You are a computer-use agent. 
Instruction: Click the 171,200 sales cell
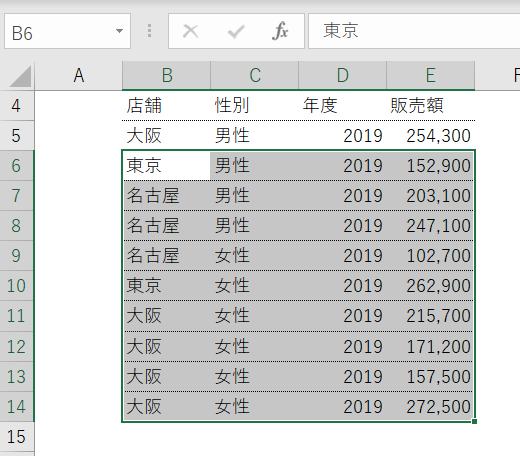click(x=431, y=347)
